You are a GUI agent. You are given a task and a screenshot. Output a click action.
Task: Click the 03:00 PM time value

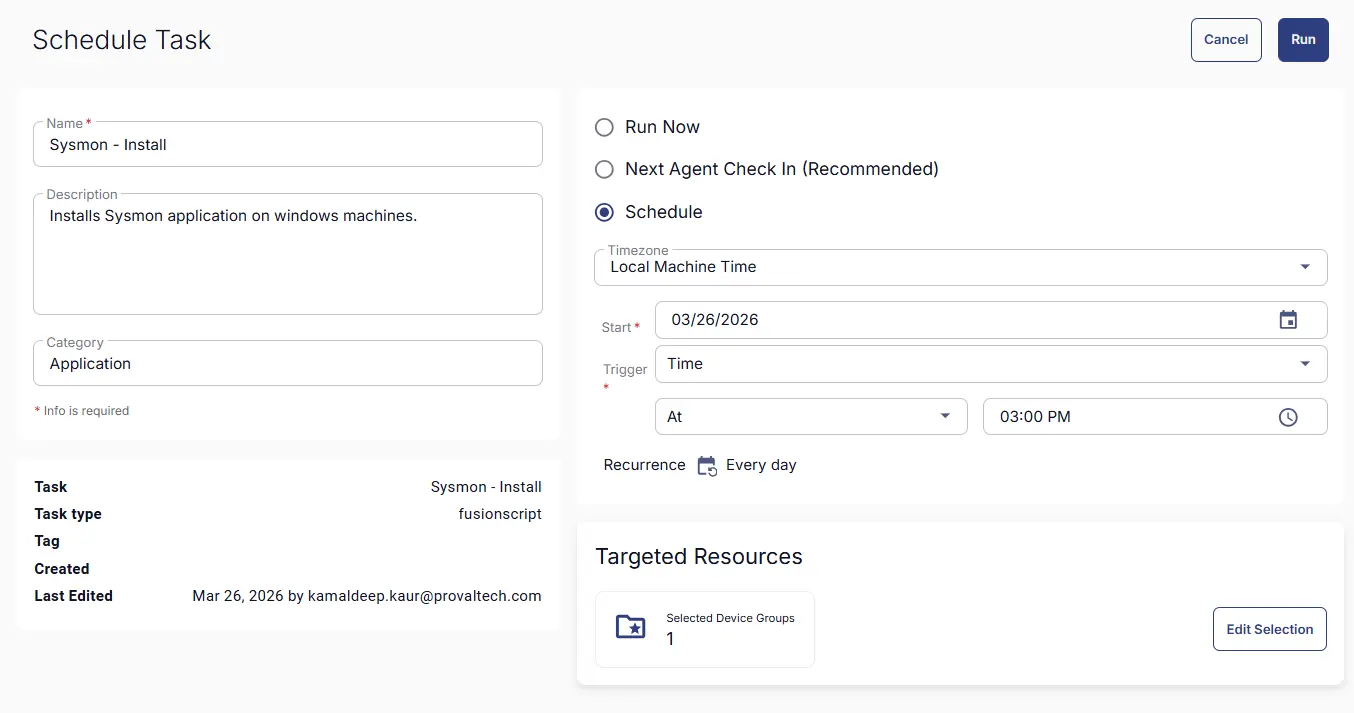(x=1035, y=417)
